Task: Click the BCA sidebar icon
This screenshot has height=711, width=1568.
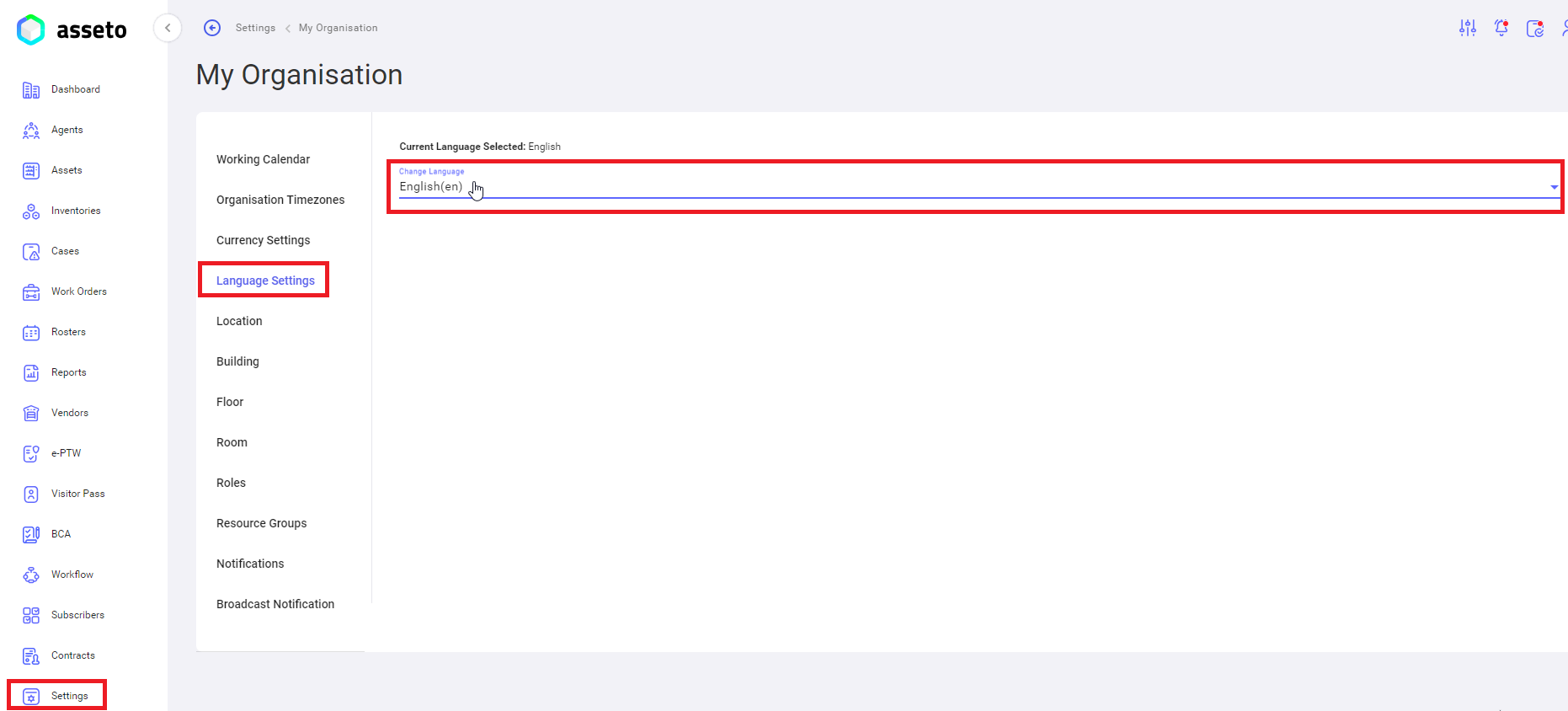Action: pos(31,534)
